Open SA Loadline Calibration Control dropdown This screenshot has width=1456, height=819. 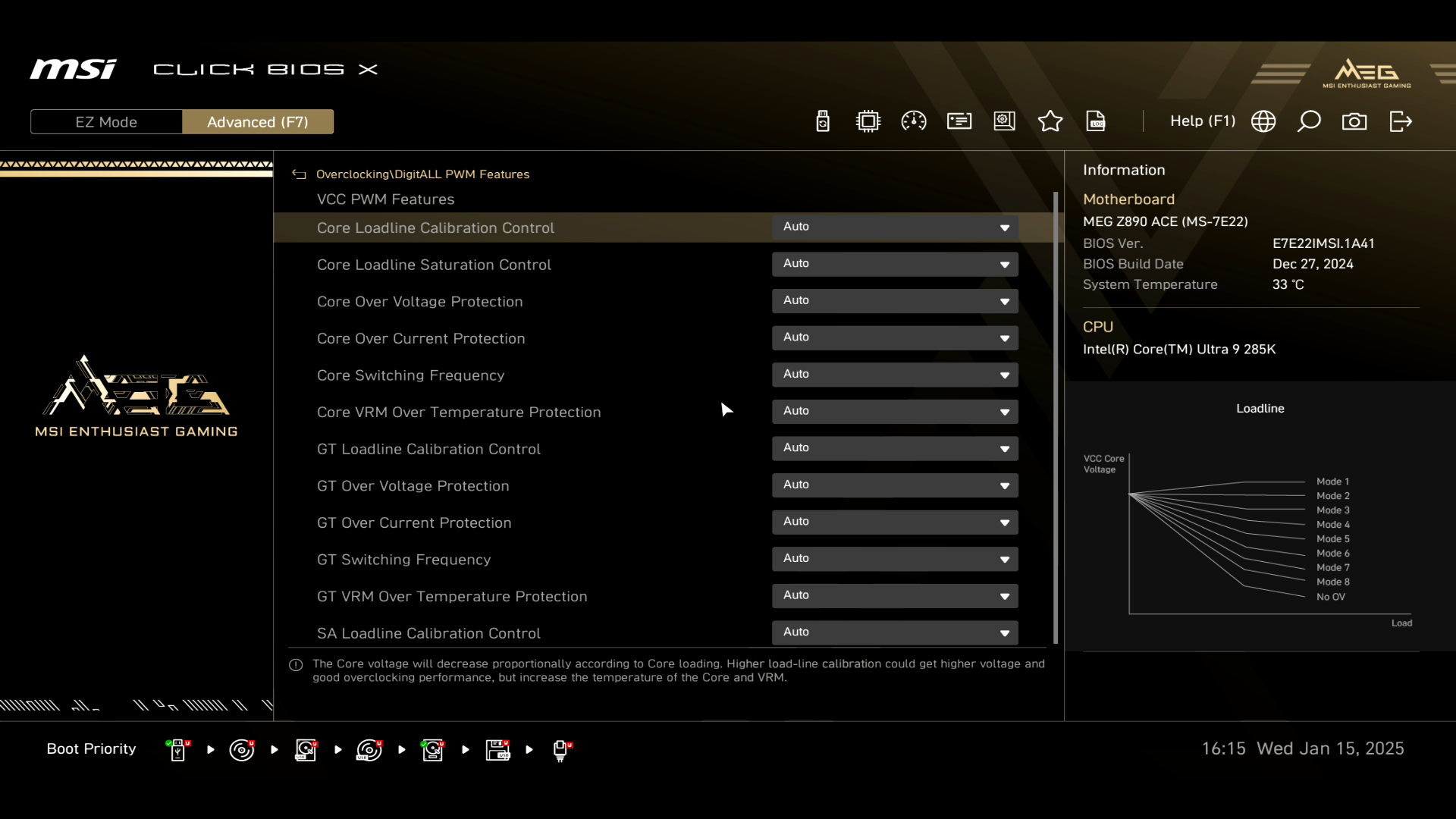pyautogui.click(x=895, y=632)
